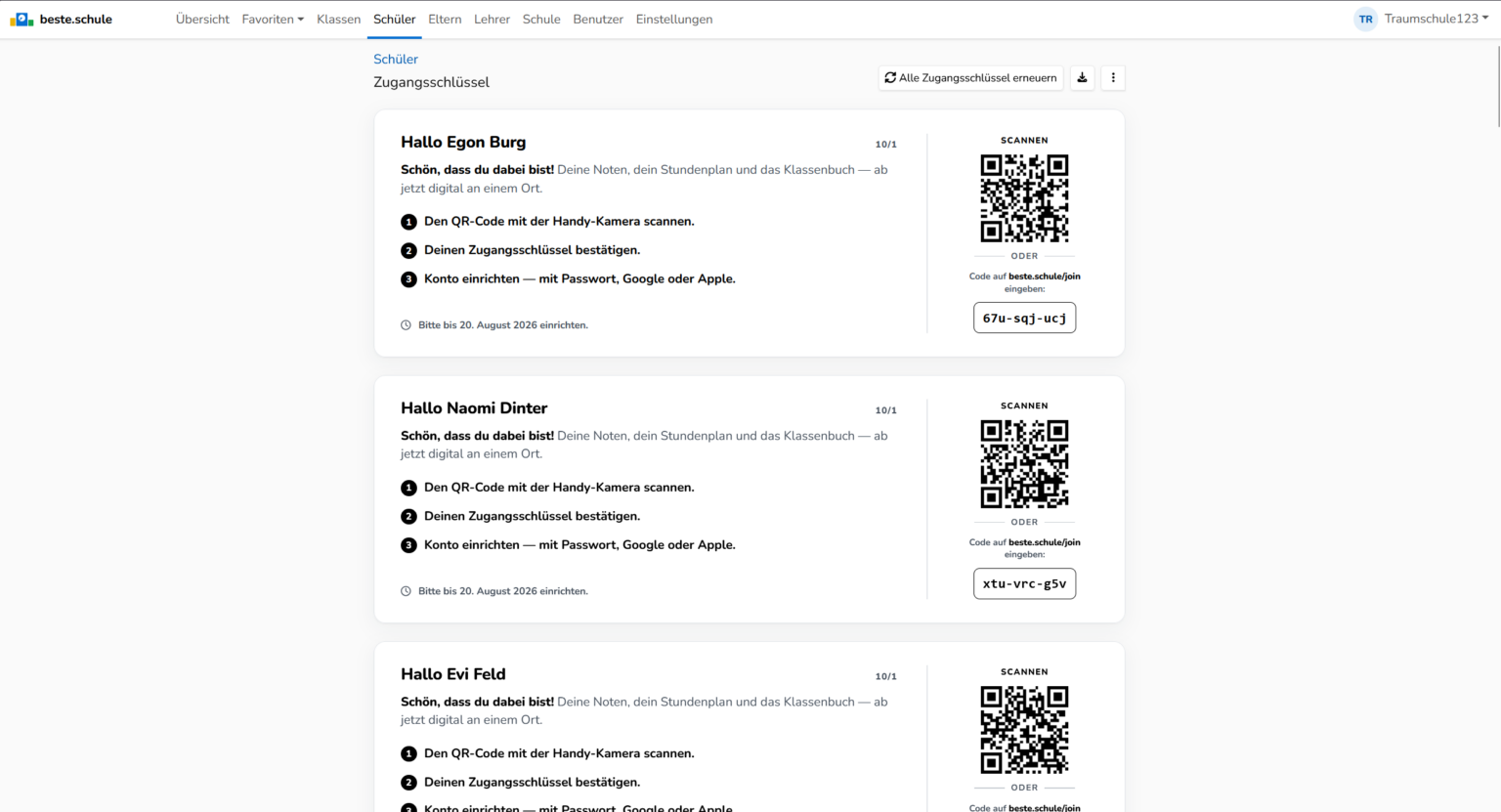Click deadline text in Naomi Dinter card
Screen dimensions: 1501x812
point(503,591)
